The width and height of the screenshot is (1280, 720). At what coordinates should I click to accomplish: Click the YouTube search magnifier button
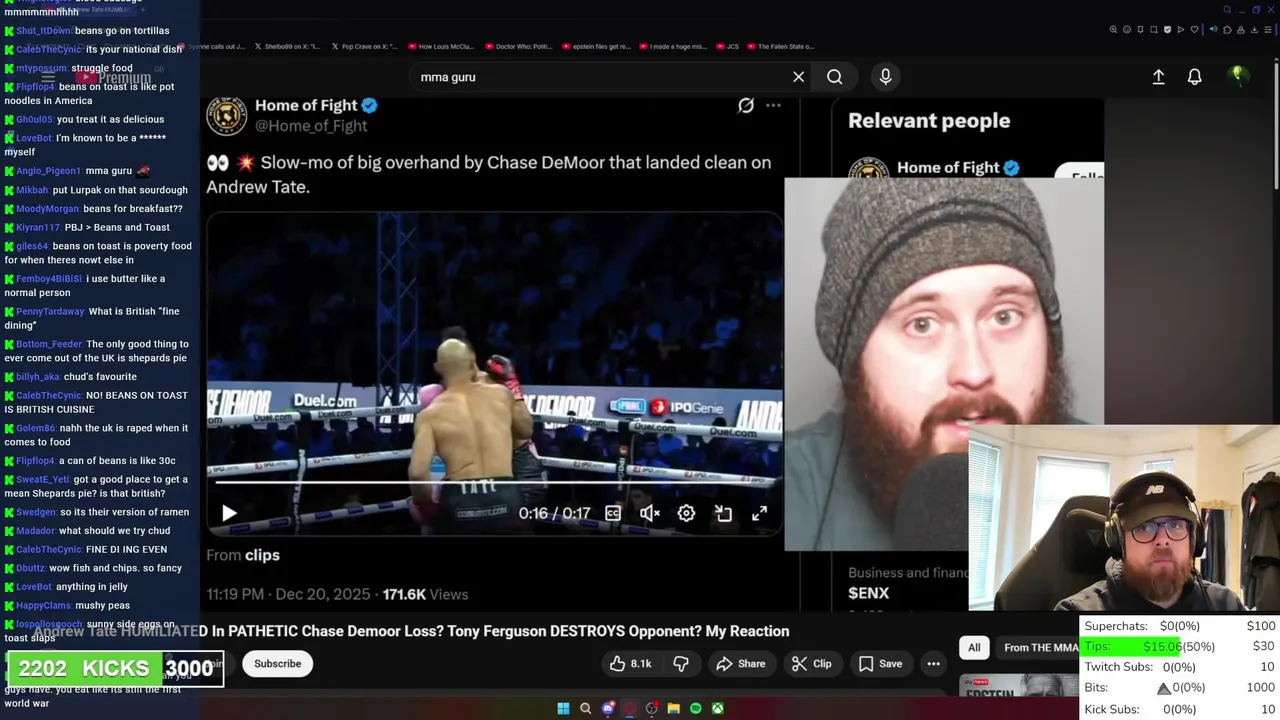[x=835, y=77]
